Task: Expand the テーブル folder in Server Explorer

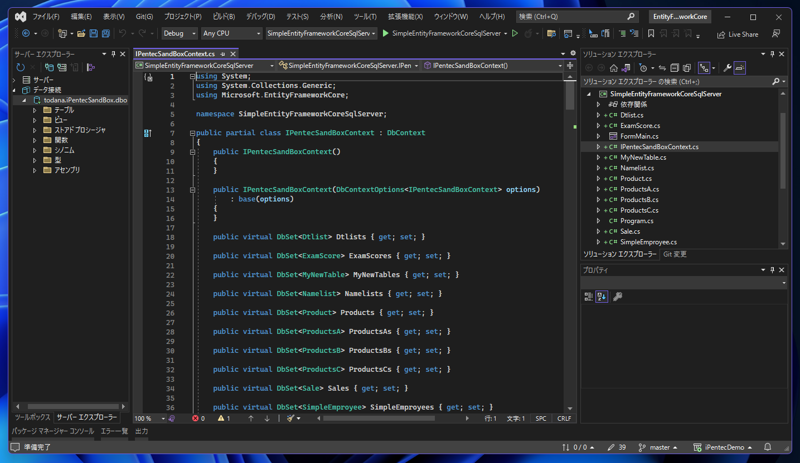Action: coord(35,110)
